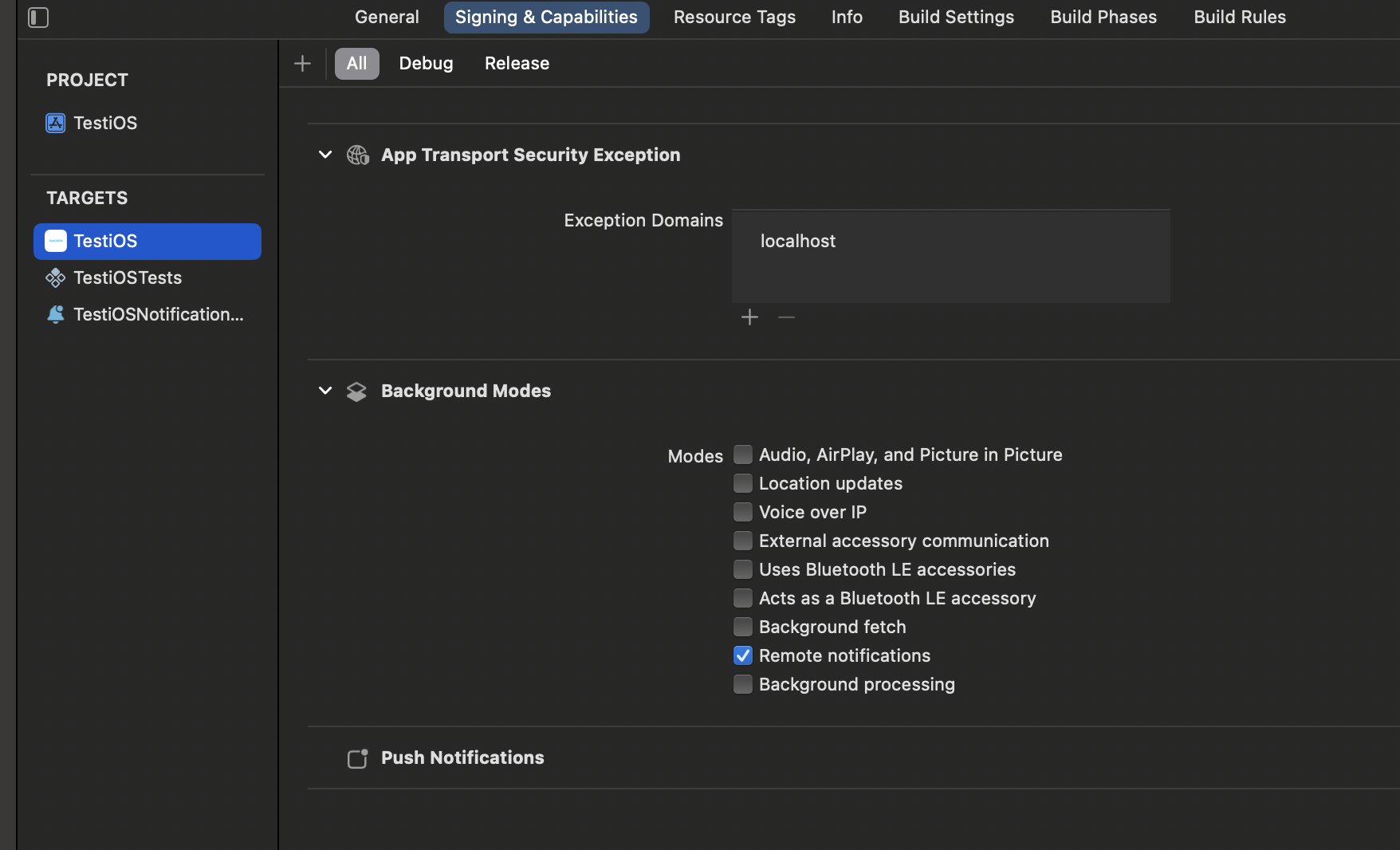This screenshot has height=850, width=1400.
Task: Collapse App Transport Security Exception section
Action: tap(325, 155)
